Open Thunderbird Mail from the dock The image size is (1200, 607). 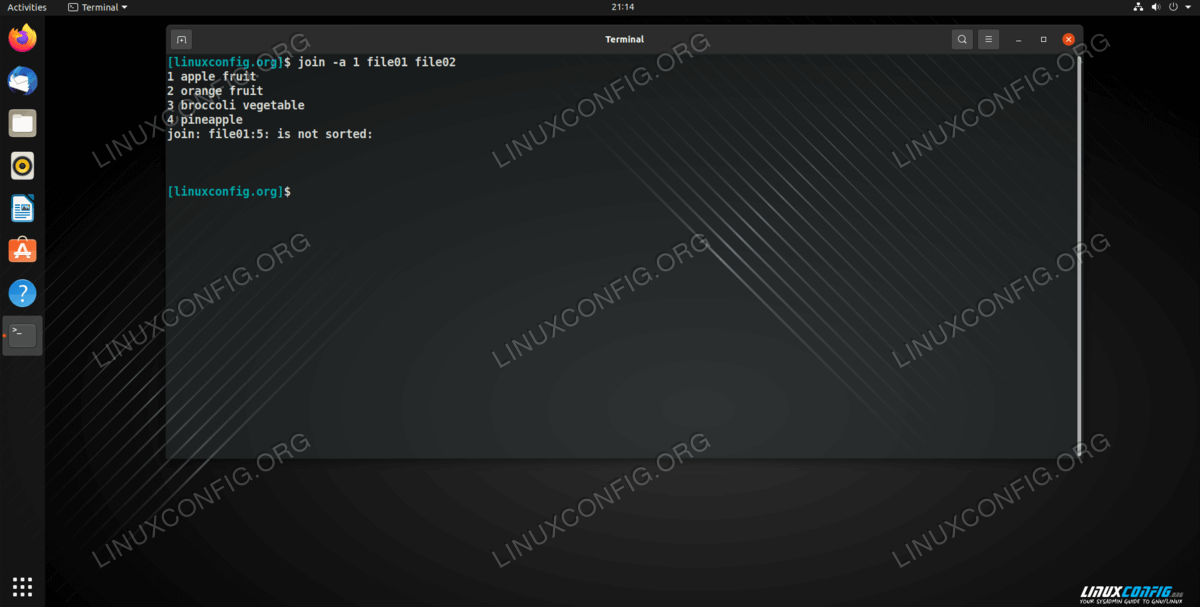pos(22,81)
